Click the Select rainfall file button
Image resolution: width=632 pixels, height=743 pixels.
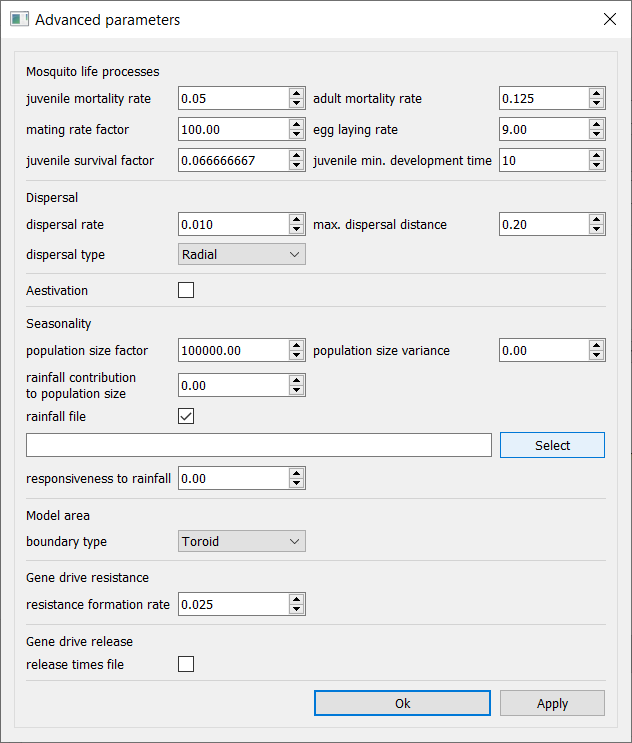click(552, 445)
